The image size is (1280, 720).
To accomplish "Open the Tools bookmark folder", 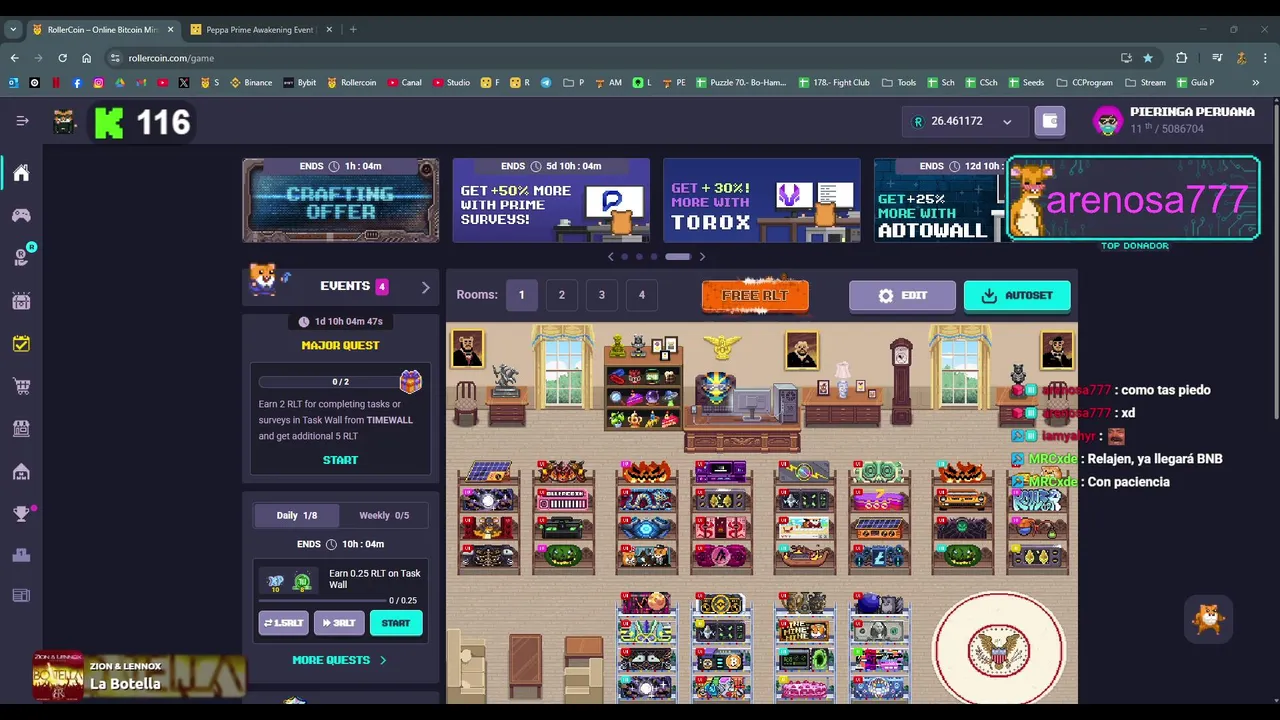I will coord(898,83).
